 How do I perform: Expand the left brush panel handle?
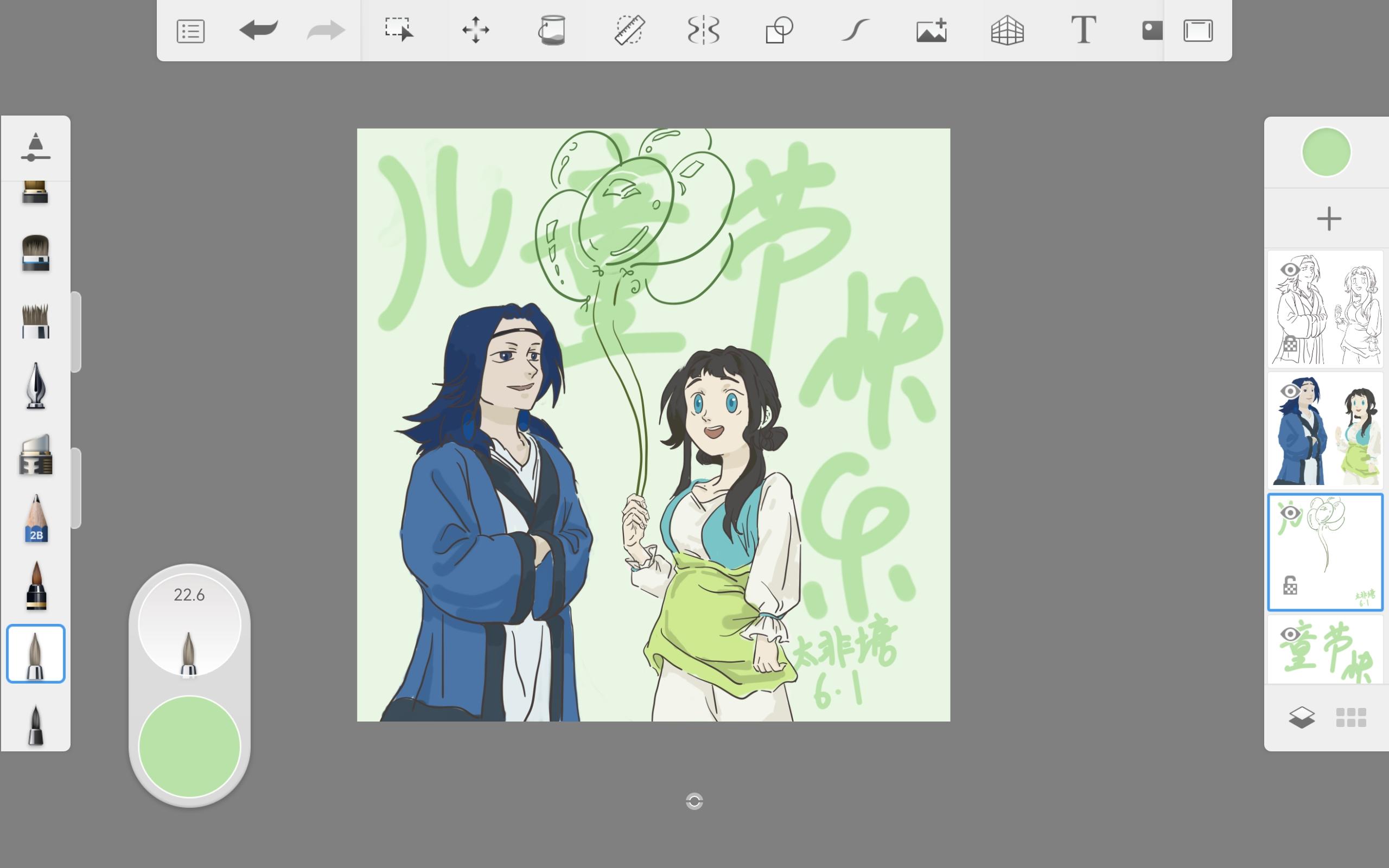[76, 332]
